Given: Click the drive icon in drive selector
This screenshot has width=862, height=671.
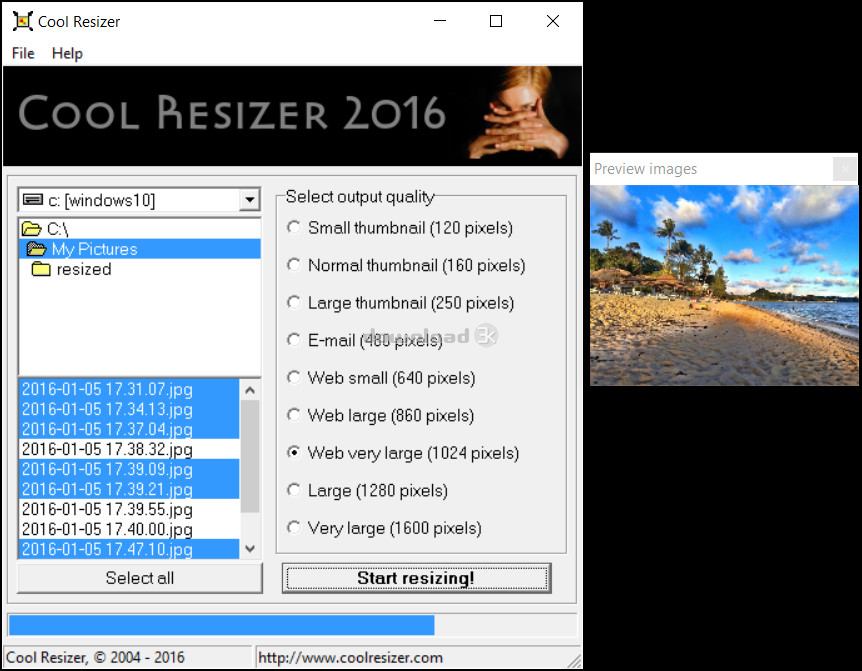Looking at the screenshot, I should tap(33, 200).
